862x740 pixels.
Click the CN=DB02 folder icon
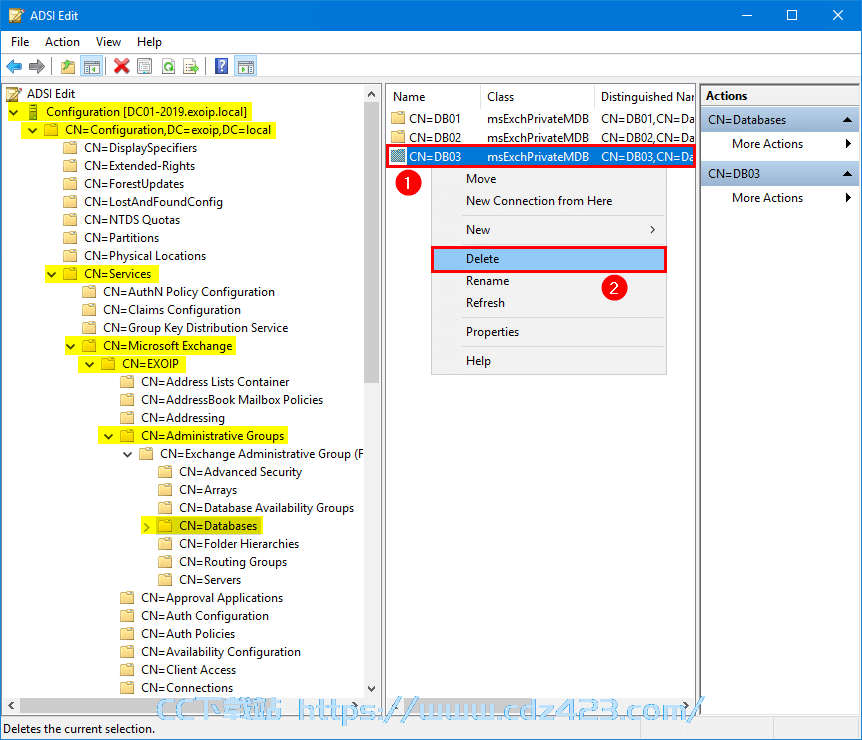point(398,137)
